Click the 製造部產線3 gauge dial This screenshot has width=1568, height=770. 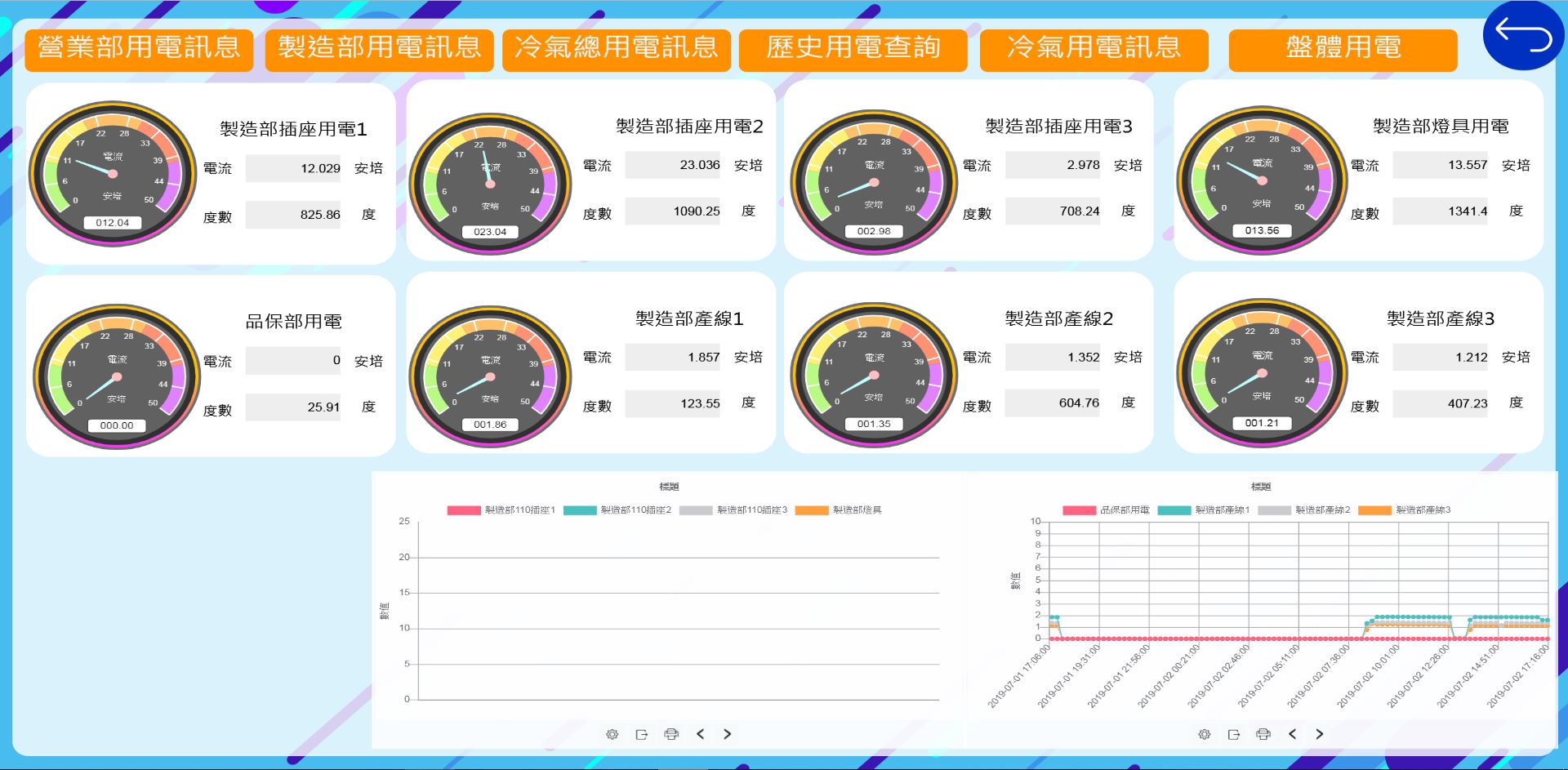coord(1262,372)
